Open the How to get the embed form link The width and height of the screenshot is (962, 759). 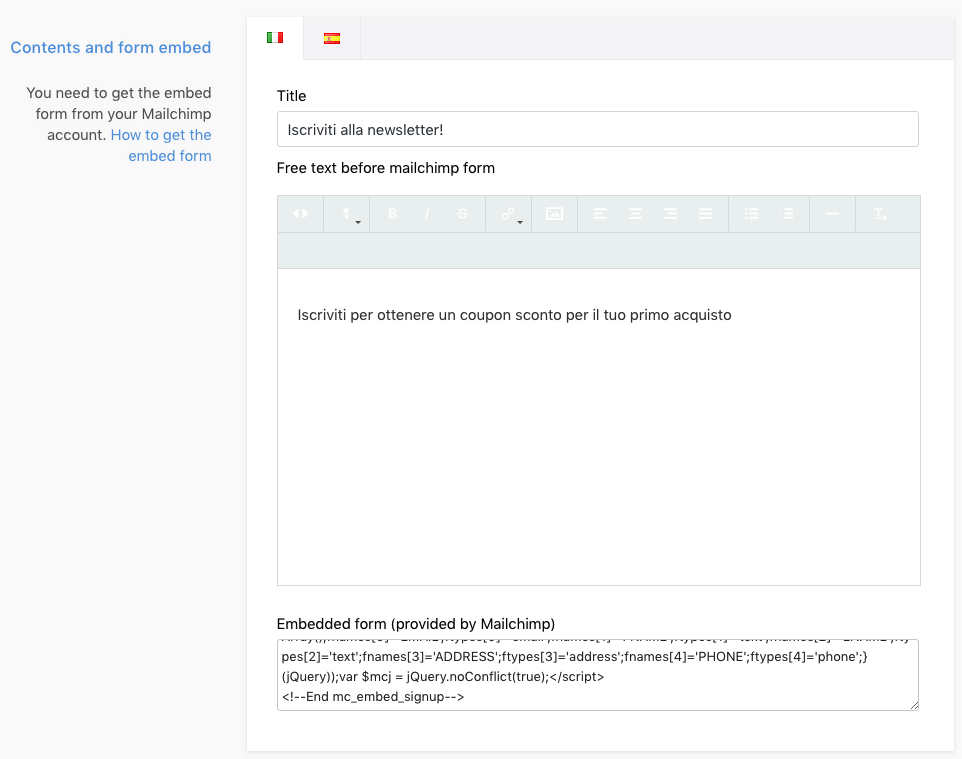tap(161, 145)
